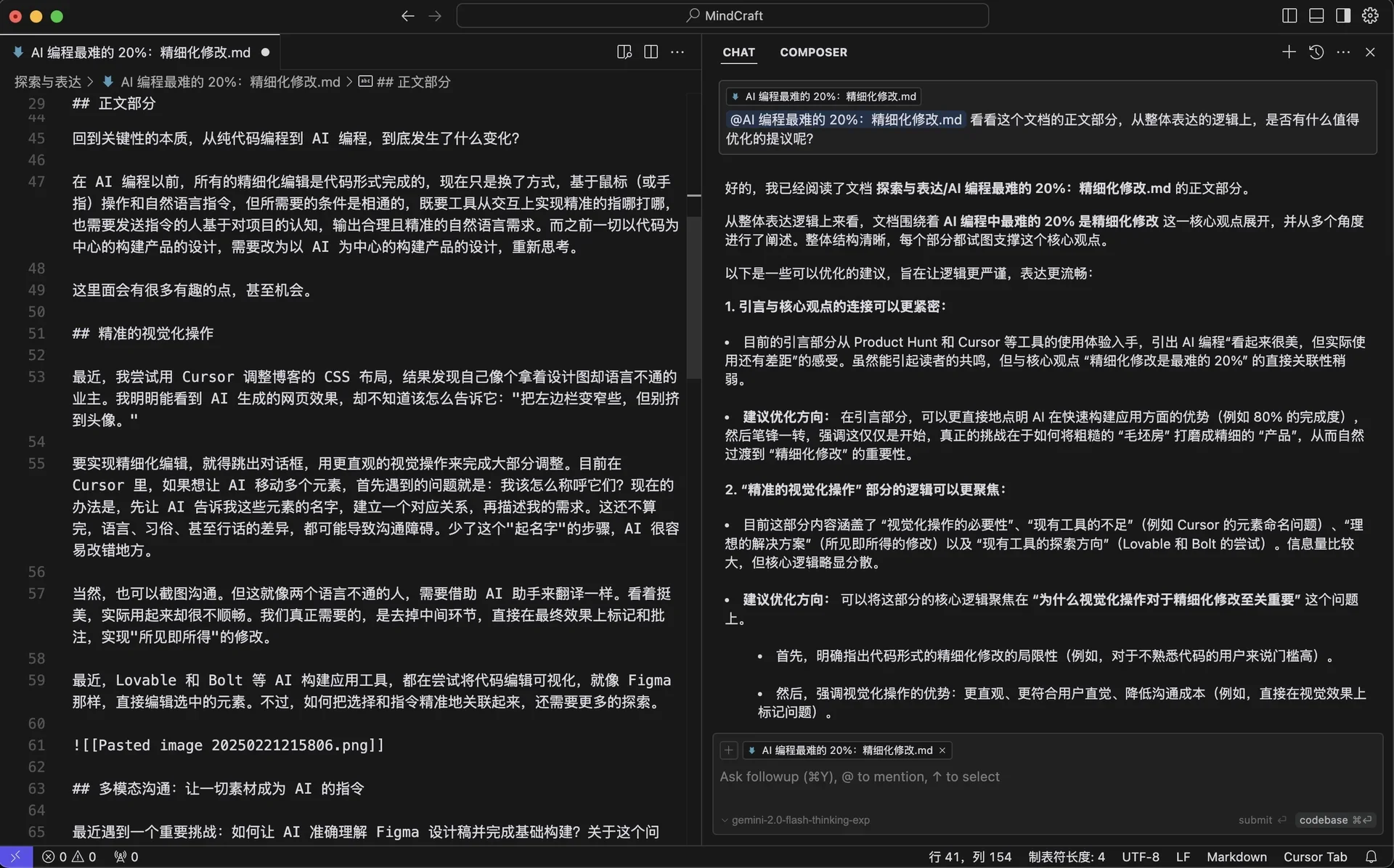Toggle the primary sidebar layout icon
The image size is (1394, 868).
pos(1289,15)
